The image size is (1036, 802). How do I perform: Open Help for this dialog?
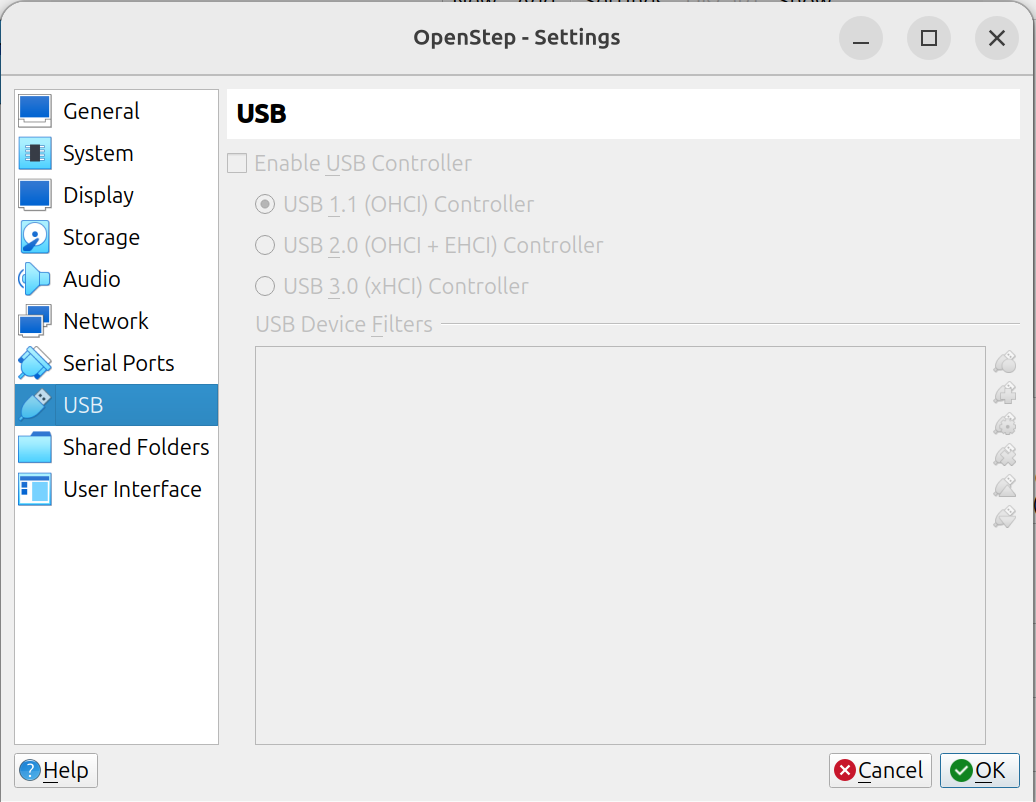pyautogui.click(x=56, y=770)
